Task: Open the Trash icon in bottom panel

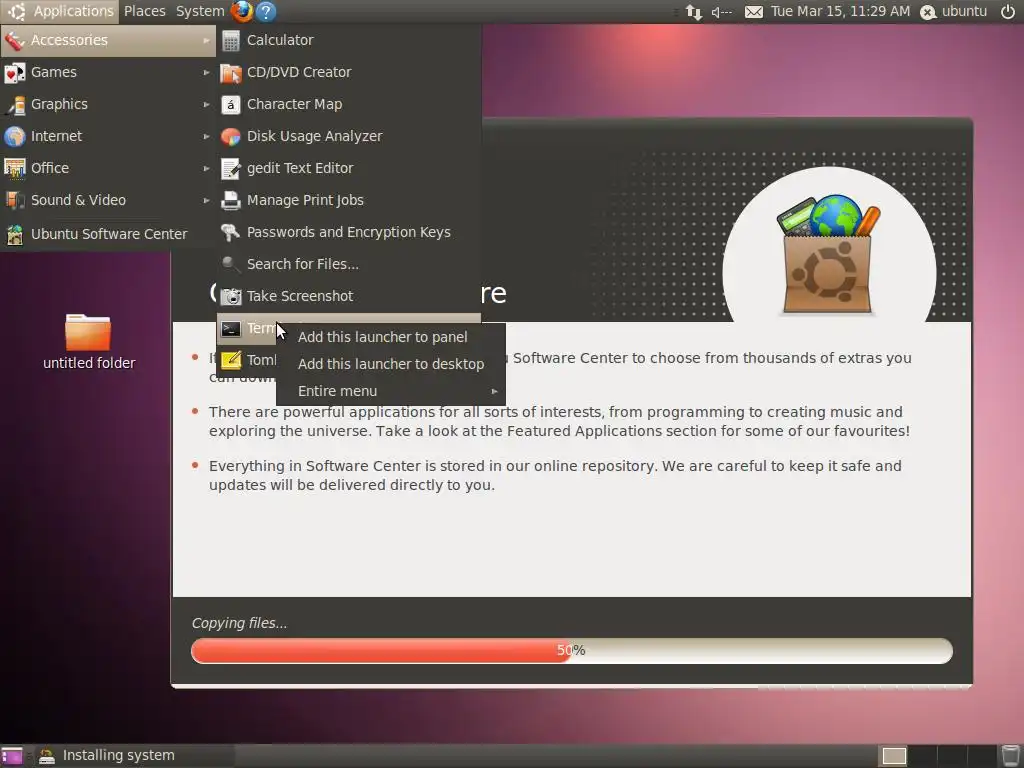Action: [x=1010, y=756]
